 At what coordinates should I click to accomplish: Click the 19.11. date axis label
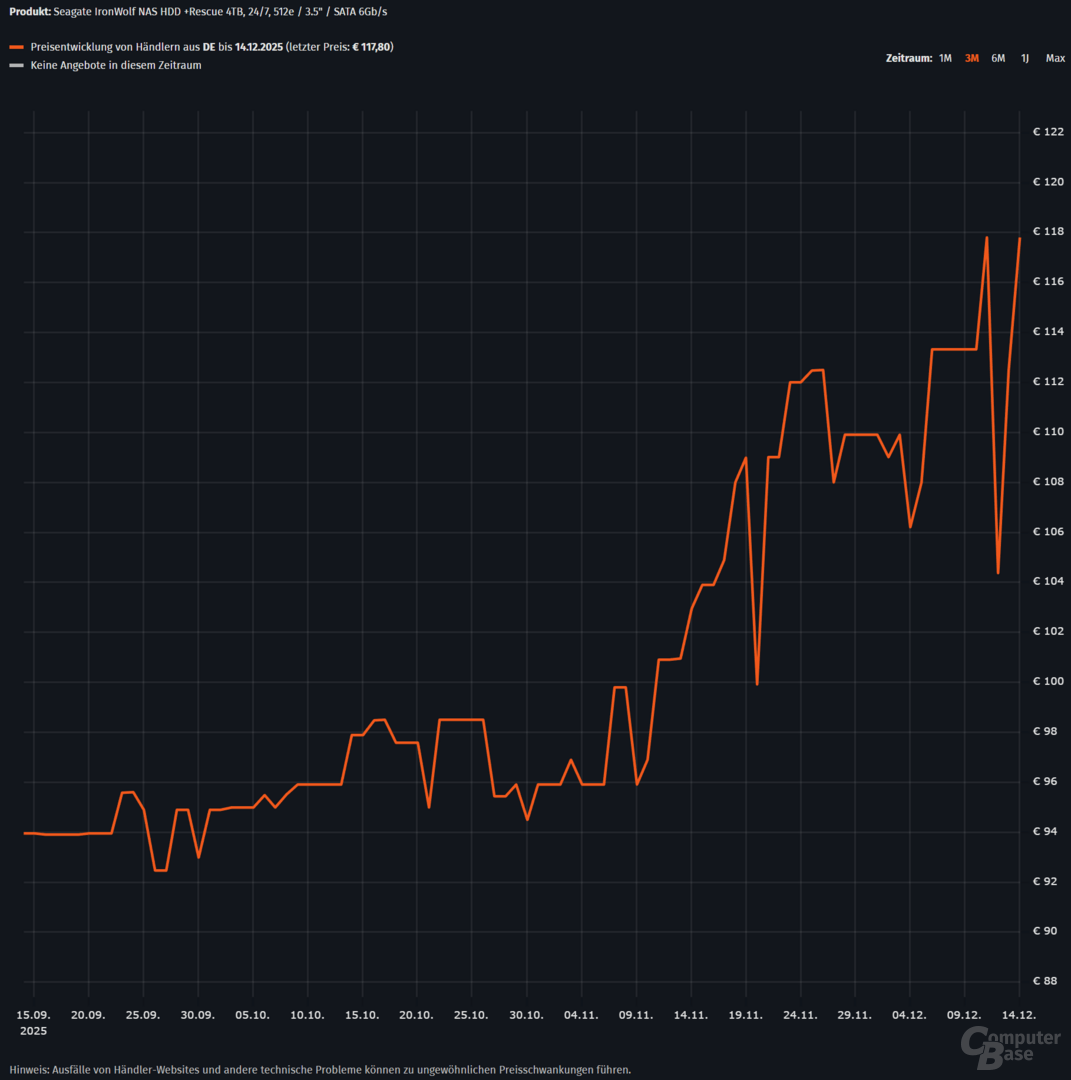click(746, 1014)
